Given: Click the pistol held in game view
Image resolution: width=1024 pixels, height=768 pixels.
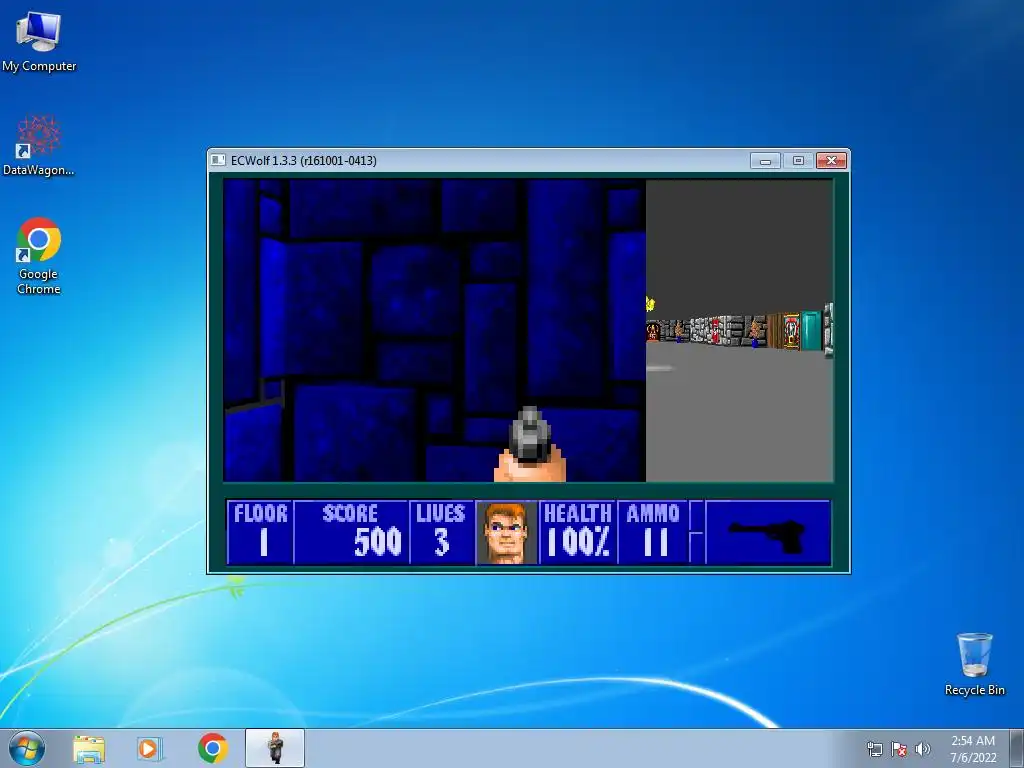Looking at the screenshot, I should (x=530, y=445).
